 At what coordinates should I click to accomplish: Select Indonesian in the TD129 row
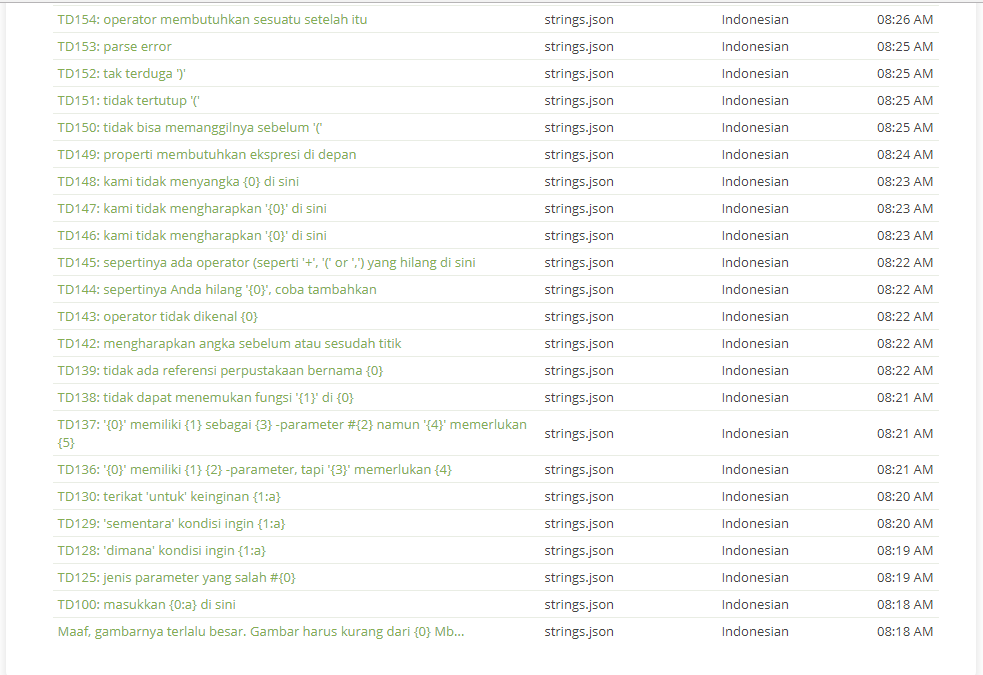[755, 523]
